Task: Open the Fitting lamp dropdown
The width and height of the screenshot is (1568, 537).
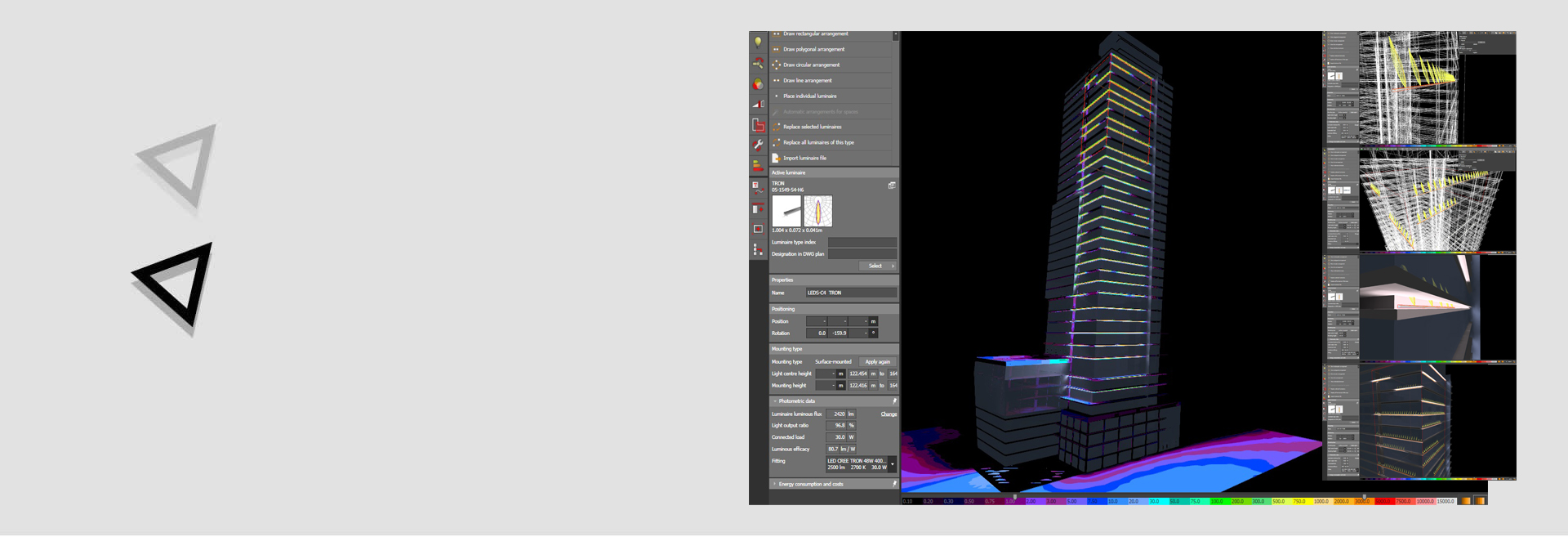Action: 893,464
